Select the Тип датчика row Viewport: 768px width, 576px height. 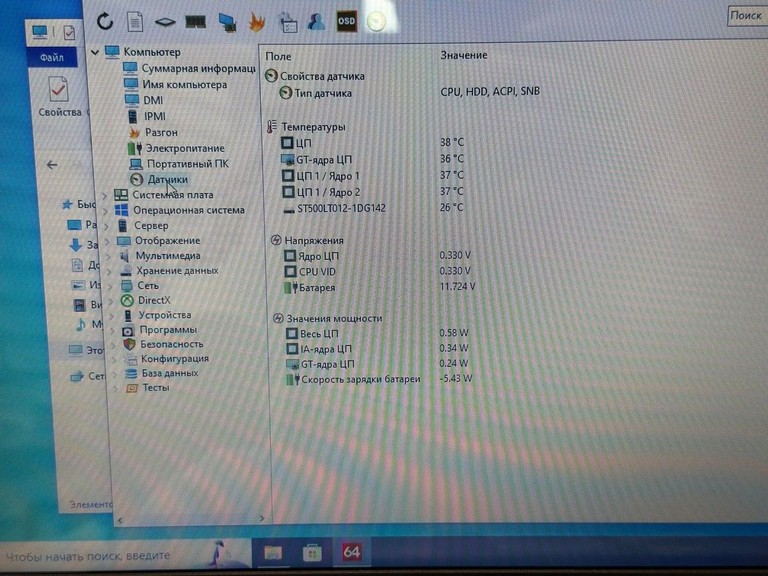click(x=409, y=92)
